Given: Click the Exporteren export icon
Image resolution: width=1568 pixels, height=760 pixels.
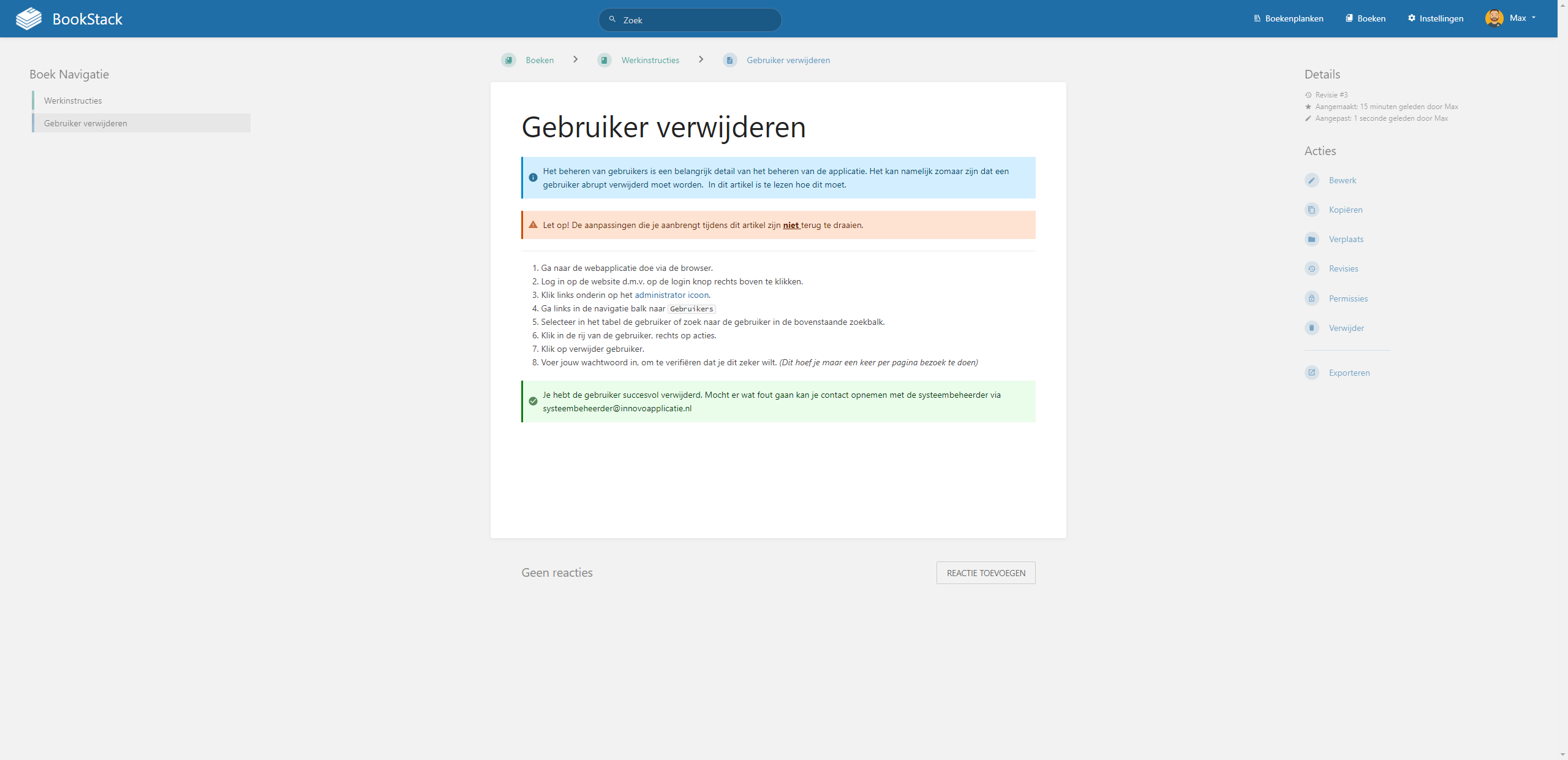Looking at the screenshot, I should pos(1311,373).
